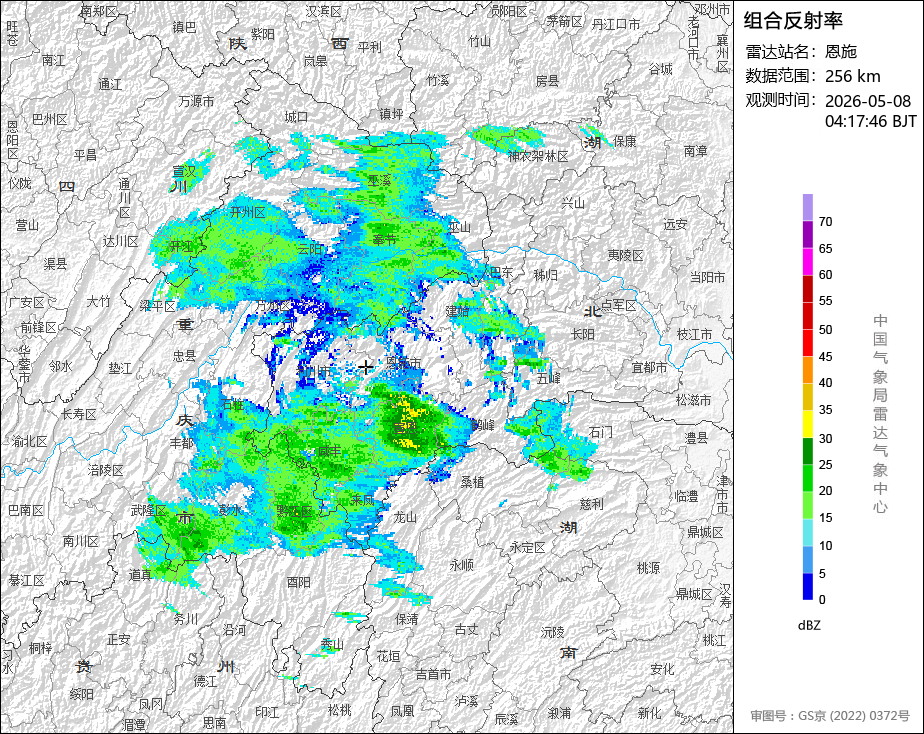Click the 奉节 county label

384,240
